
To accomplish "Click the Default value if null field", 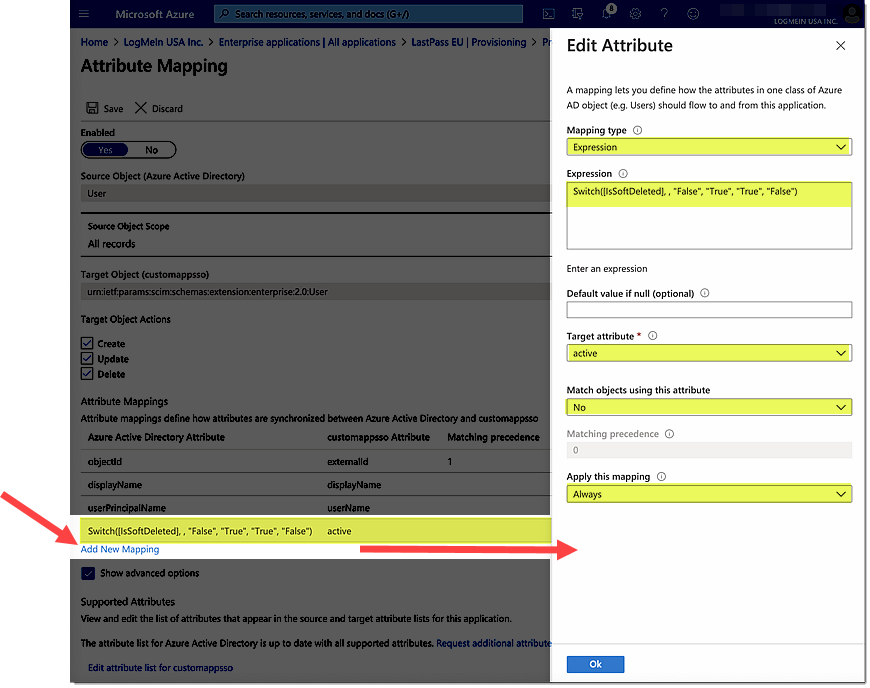I will 709,310.
